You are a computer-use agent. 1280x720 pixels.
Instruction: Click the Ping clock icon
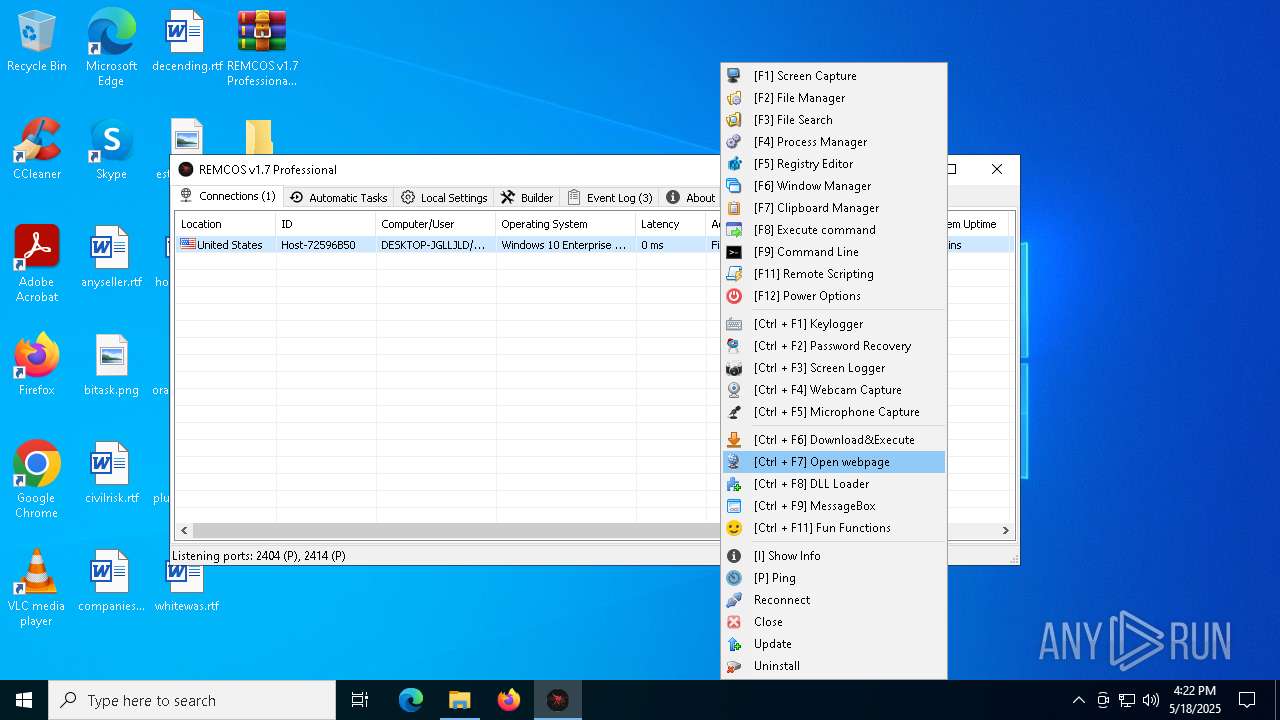(734, 578)
